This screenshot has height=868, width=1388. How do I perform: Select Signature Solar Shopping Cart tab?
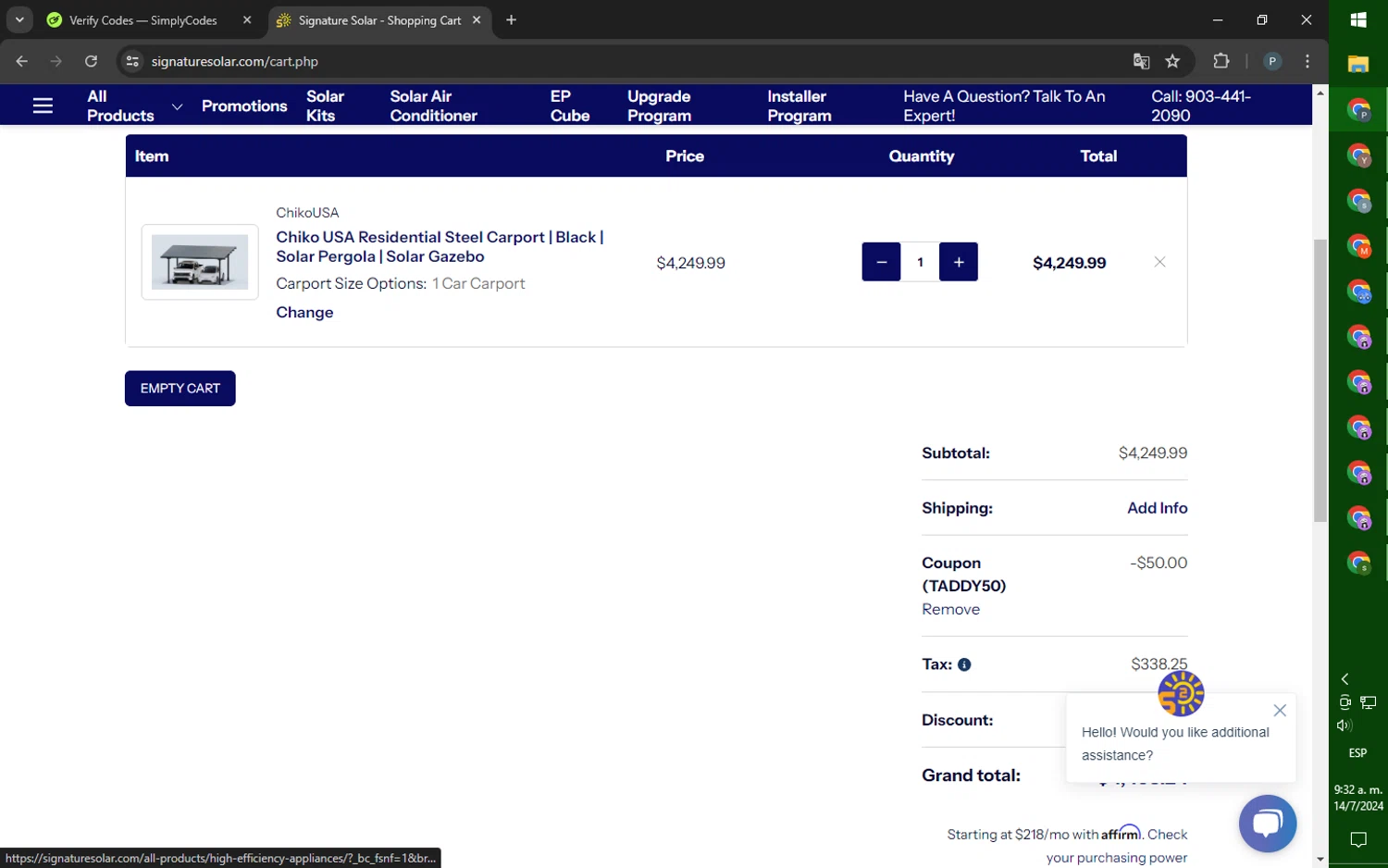[x=379, y=19]
